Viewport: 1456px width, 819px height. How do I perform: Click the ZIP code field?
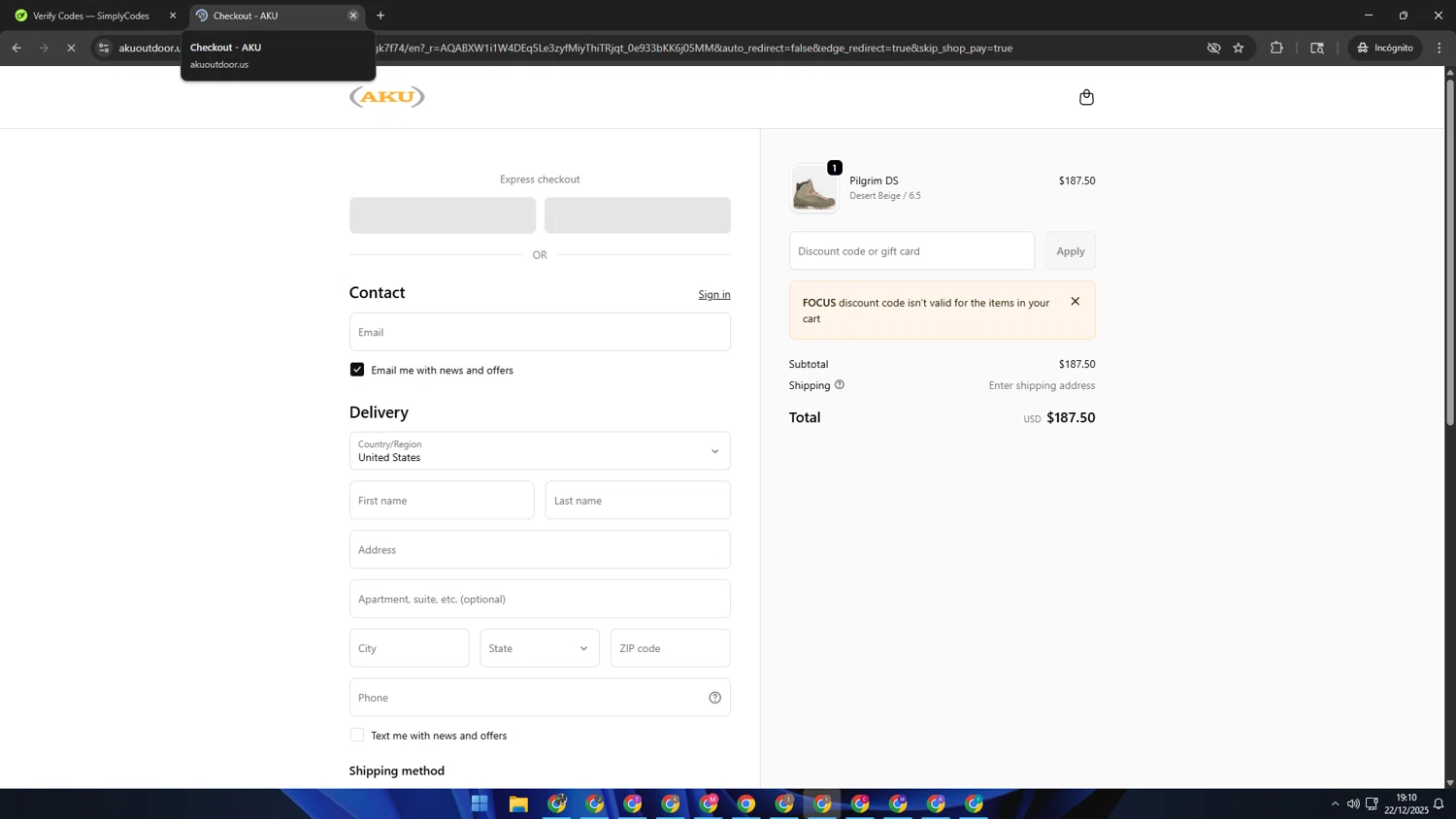[x=671, y=648]
